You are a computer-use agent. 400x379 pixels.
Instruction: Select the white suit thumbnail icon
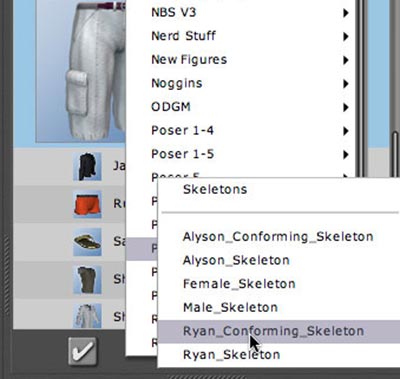pyautogui.click(x=87, y=316)
